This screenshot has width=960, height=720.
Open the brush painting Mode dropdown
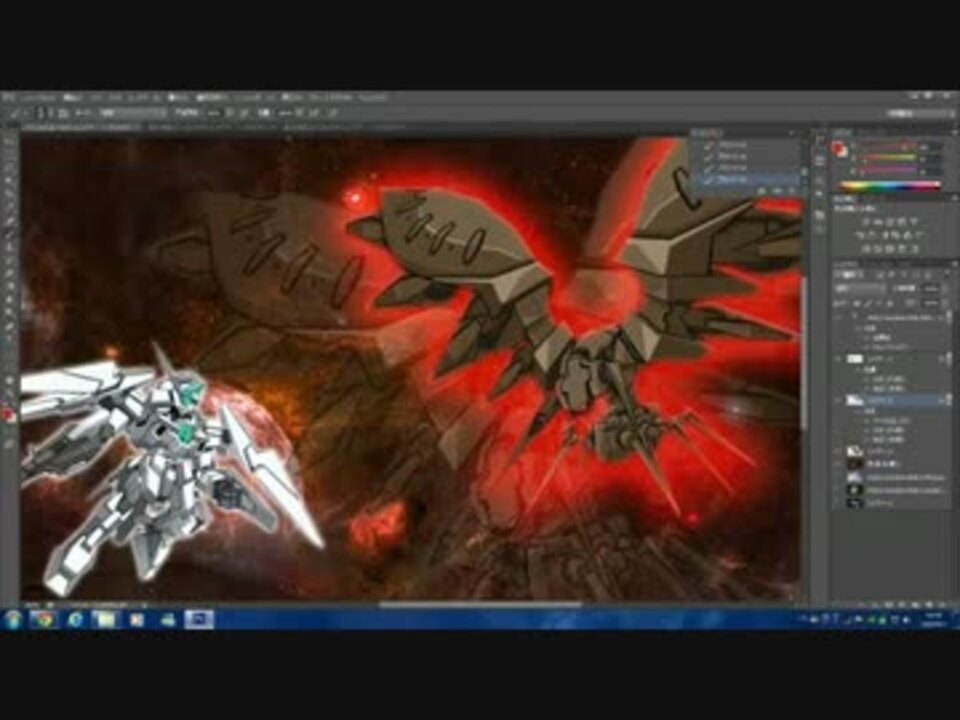(x=132, y=113)
